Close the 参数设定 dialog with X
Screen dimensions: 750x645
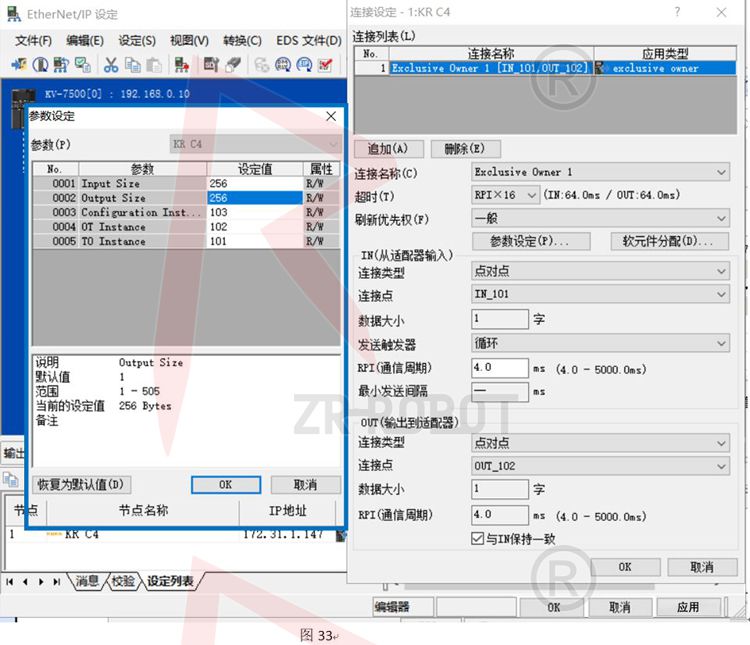[332, 116]
